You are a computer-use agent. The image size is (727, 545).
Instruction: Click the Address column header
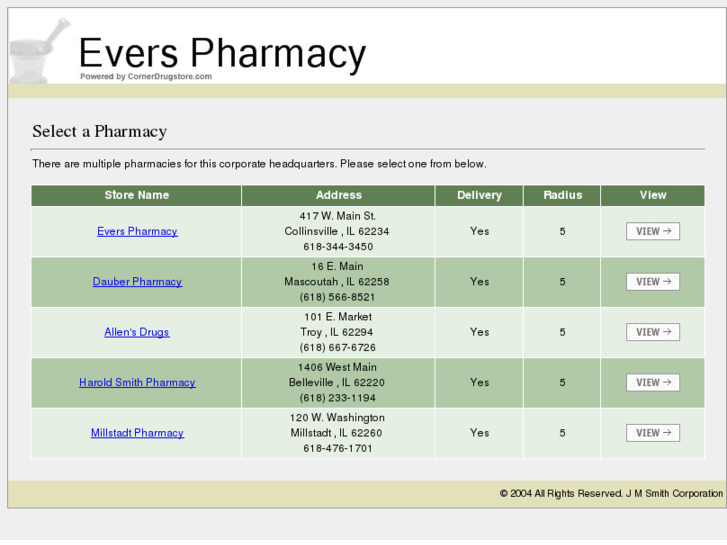338,195
